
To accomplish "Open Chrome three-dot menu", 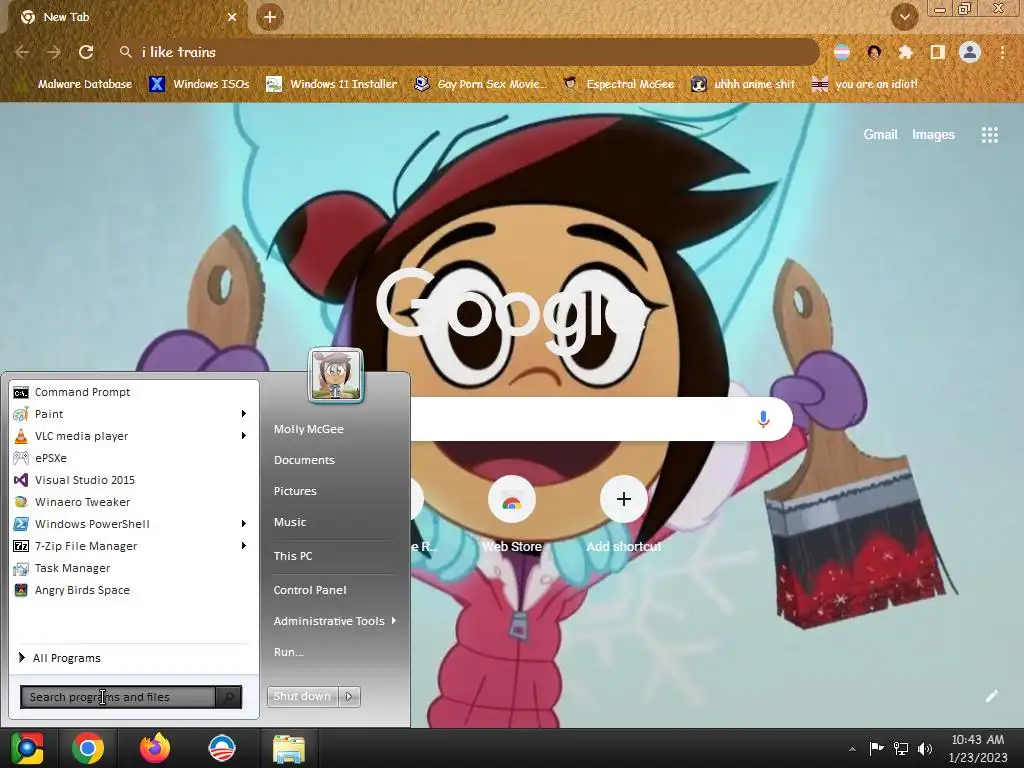I will click(1002, 52).
